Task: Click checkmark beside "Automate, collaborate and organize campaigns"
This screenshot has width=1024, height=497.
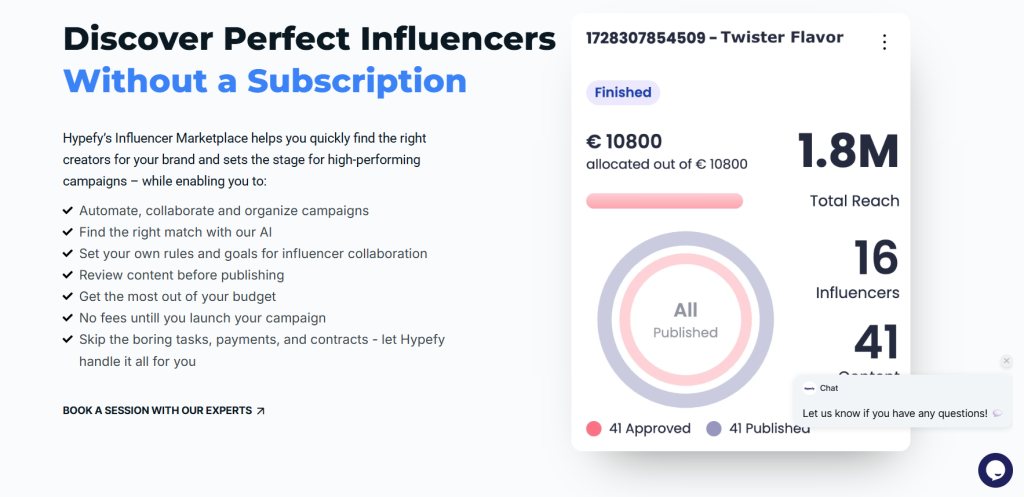Action: (68, 211)
